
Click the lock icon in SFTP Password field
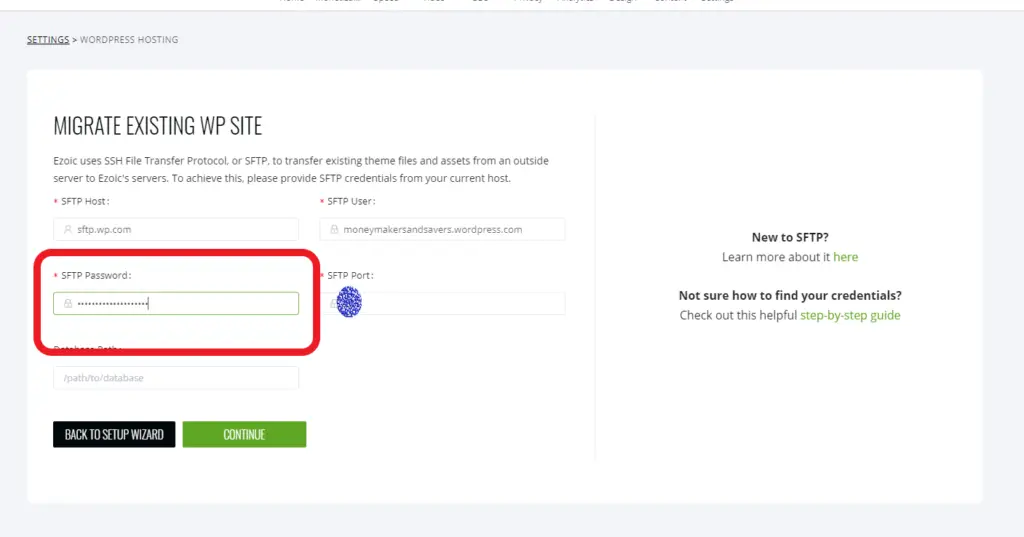coord(68,303)
